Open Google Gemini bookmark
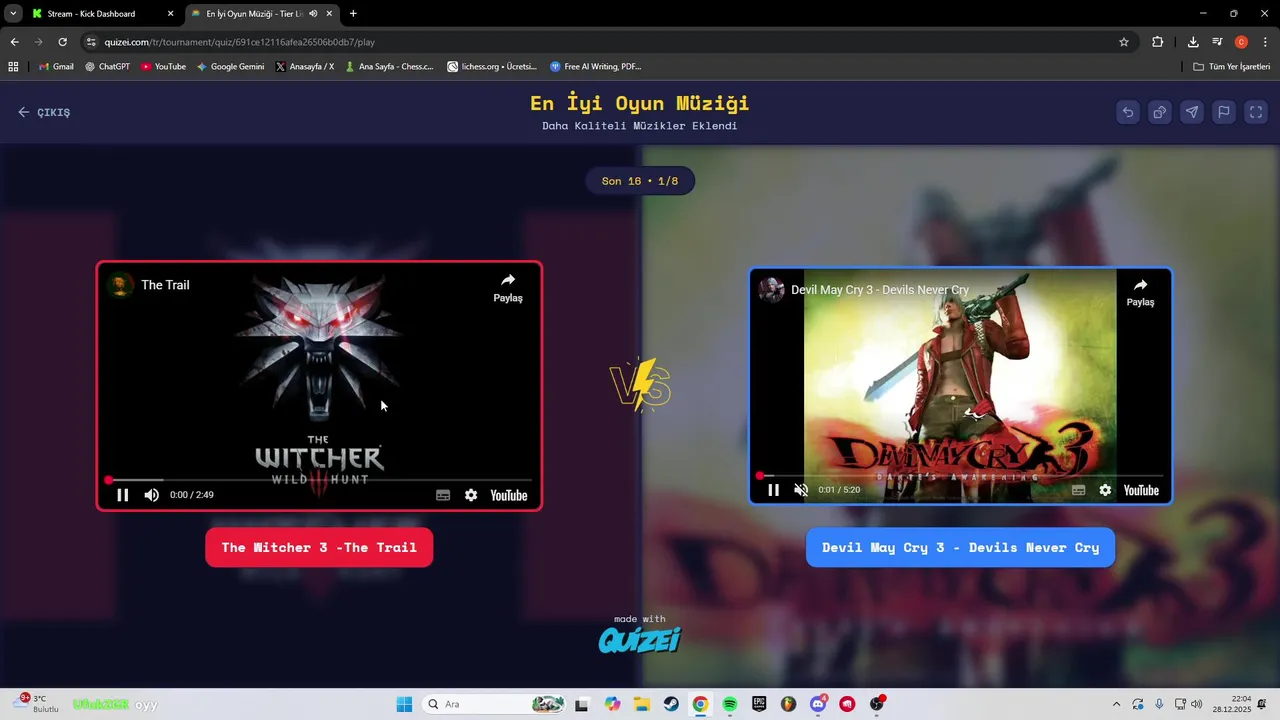The height and width of the screenshot is (720, 1280). (x=231, y=67)
